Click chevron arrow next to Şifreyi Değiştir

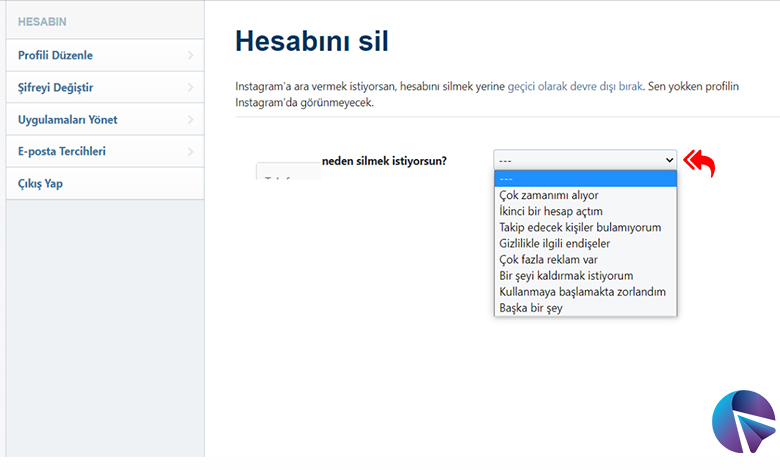(x=190, y=88)
